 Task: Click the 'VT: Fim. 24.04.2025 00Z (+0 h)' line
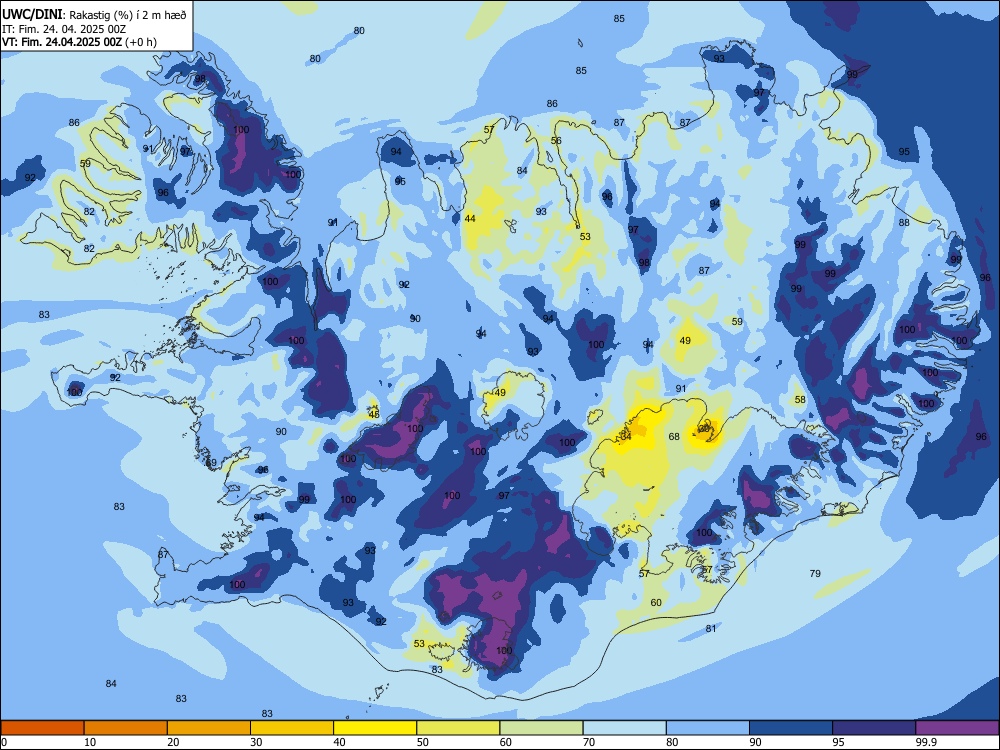[79, 42]
